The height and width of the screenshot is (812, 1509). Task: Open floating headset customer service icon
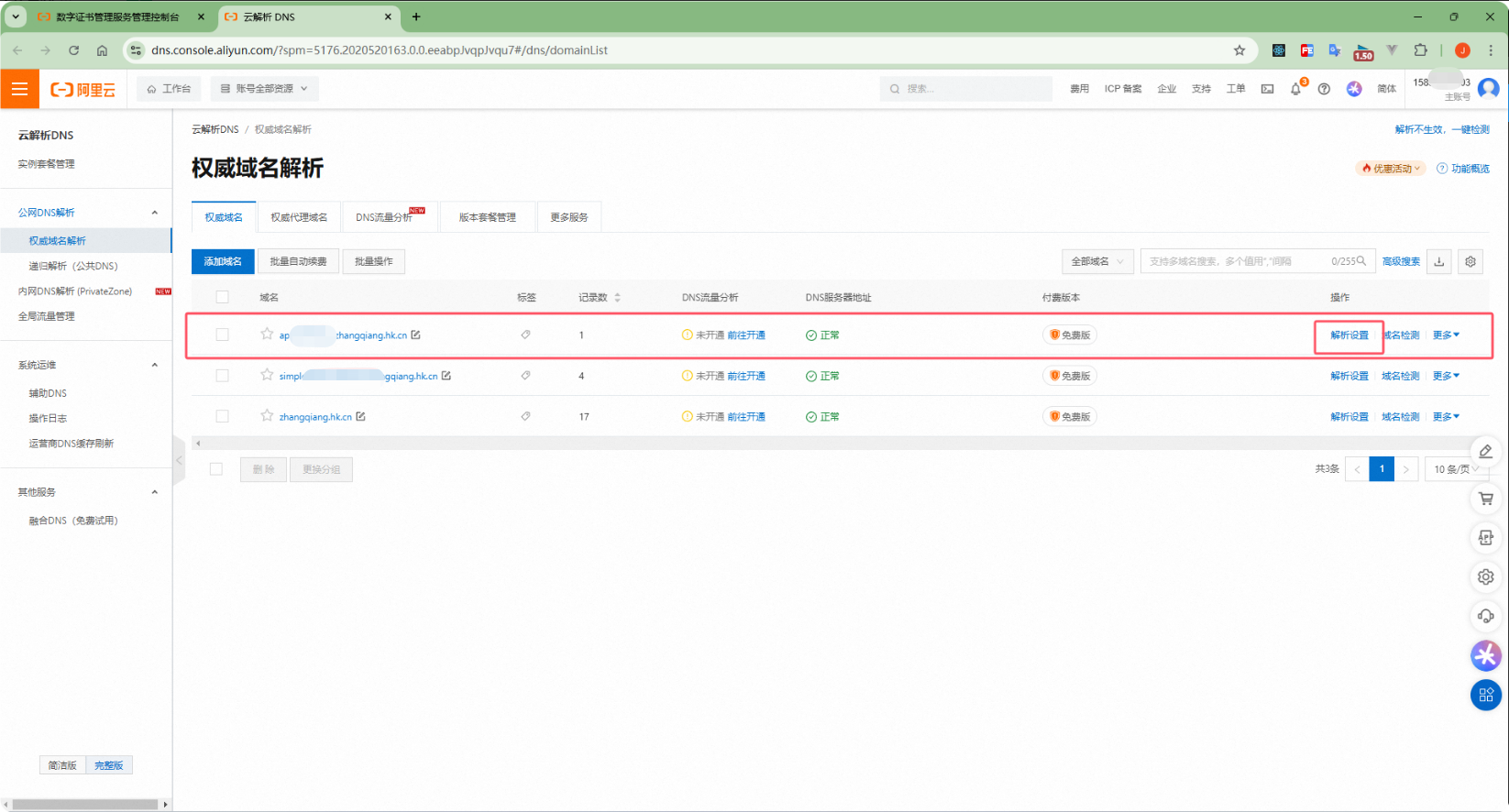[x=1486, y=616]
